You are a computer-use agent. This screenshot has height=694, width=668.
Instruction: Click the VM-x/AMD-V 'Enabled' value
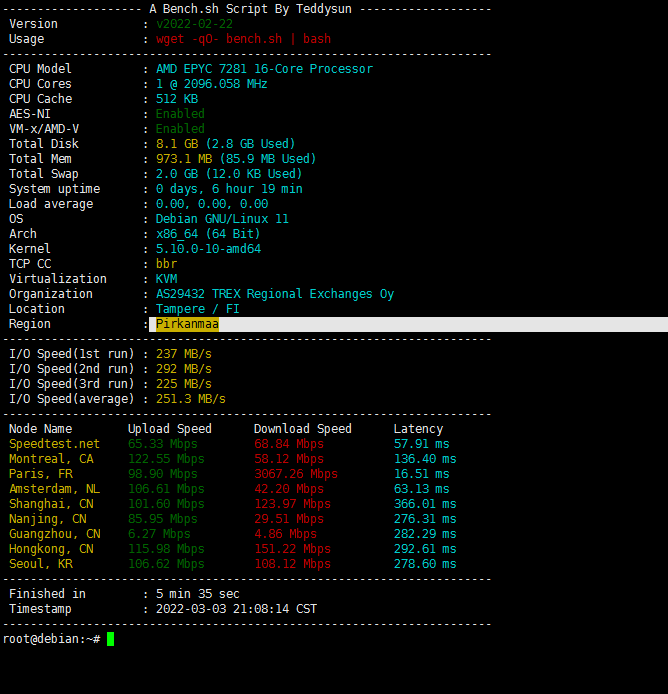click(180, 129)
